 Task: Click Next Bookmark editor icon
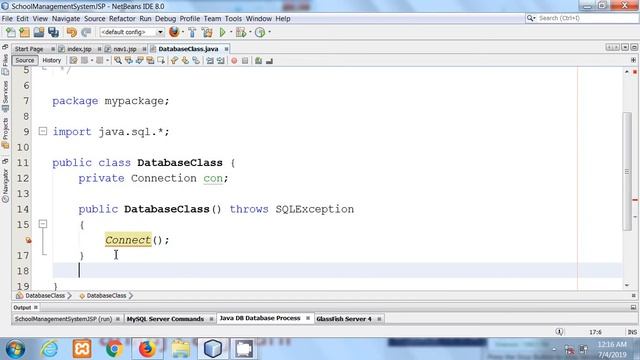click(185, 61)
